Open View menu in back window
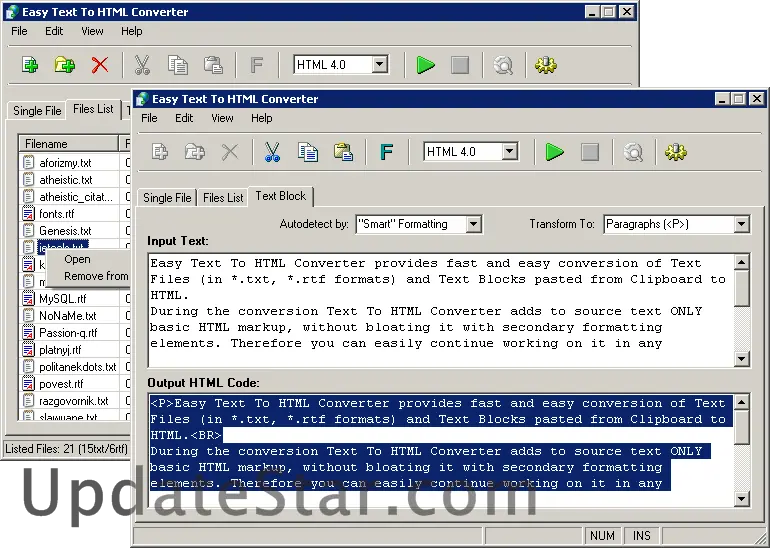This screenshot has height=548, width=770. click(x=92, y=31)
